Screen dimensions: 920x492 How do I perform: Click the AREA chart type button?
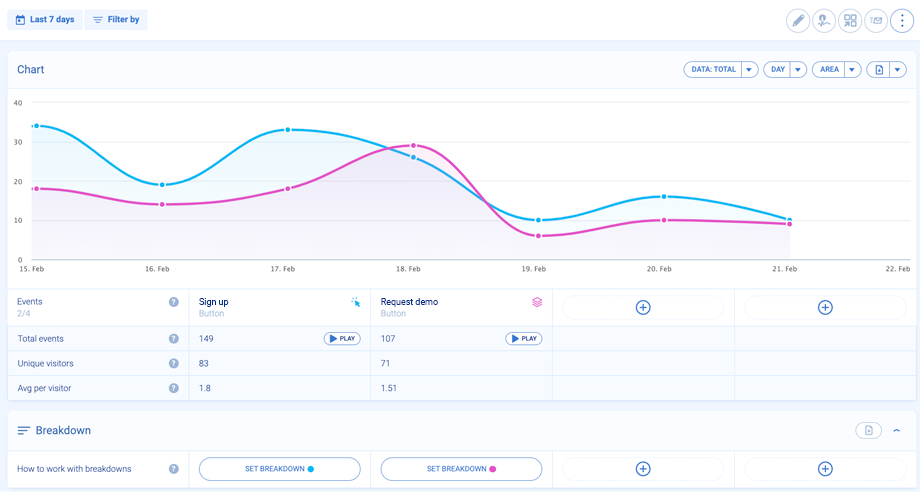pos(828,69)
